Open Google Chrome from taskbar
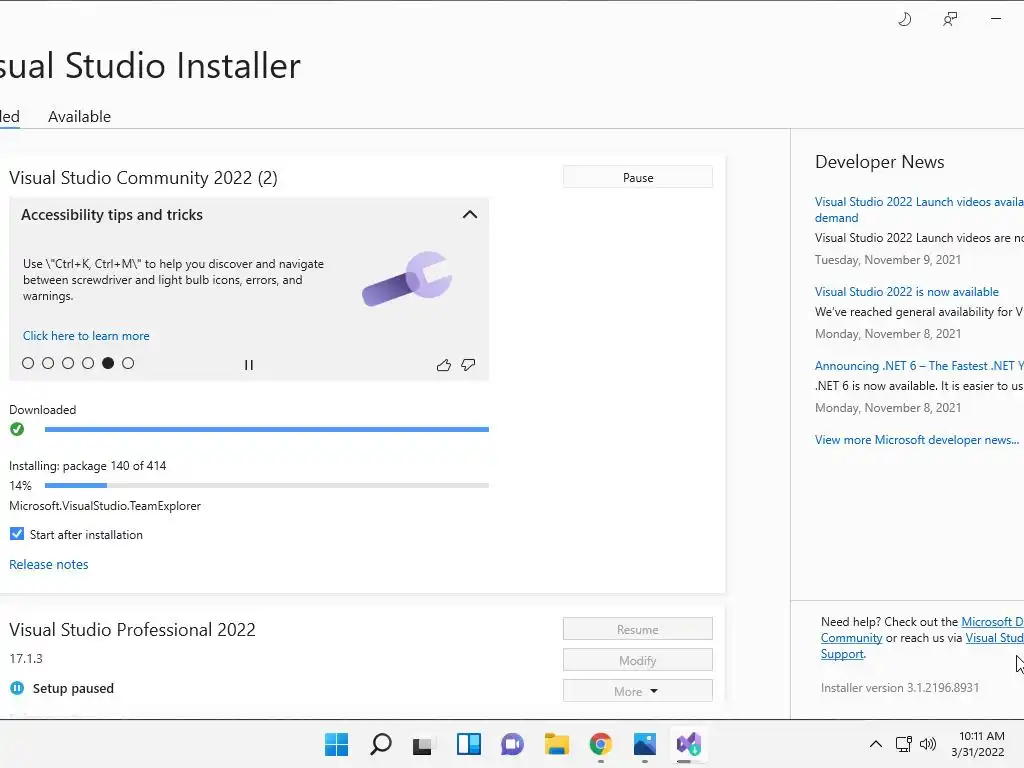 601,744
